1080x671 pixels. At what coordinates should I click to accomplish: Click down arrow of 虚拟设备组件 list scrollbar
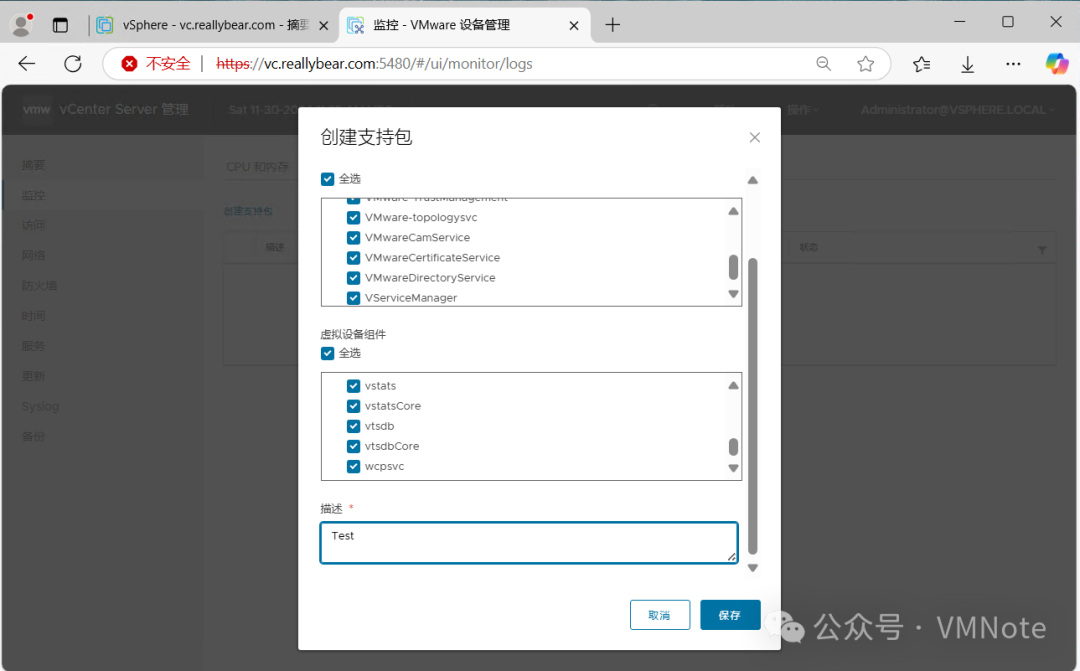pos(734,468)
